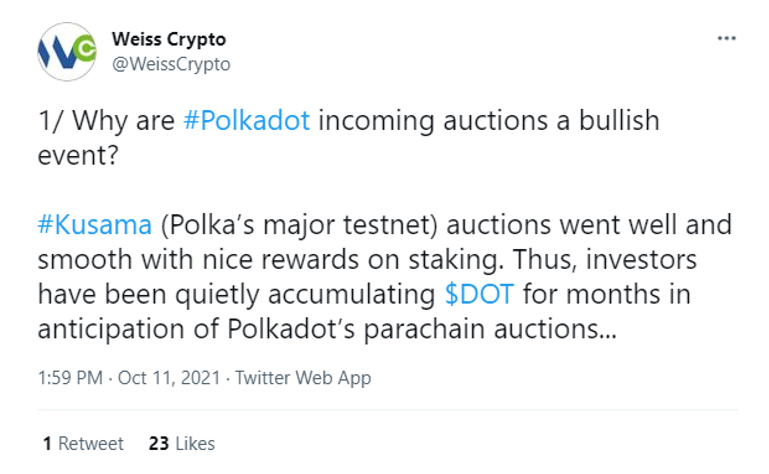Viewport: 769px width, 474px height.
Task: Click the retweet count number 1
Action: coord(47,444)
